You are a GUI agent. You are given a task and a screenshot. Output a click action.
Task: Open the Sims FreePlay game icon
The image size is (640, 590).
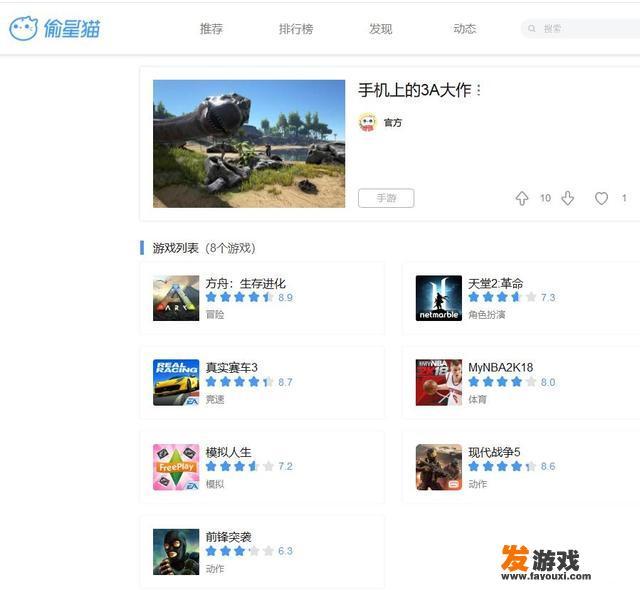[176, 467]
